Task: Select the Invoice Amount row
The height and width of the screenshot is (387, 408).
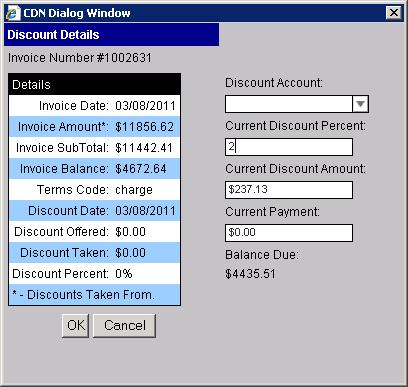Action: [95, 127]
